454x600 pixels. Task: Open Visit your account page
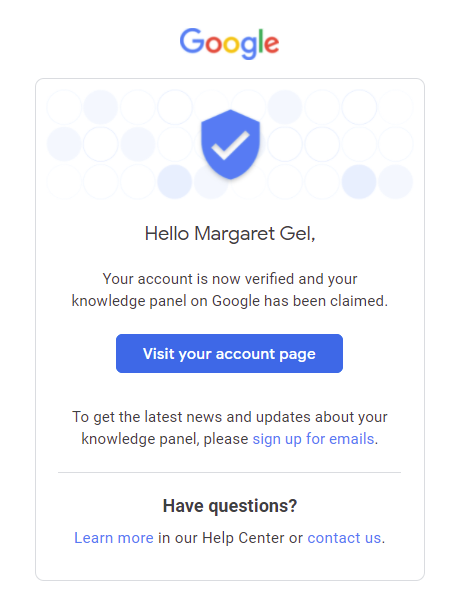229,354
